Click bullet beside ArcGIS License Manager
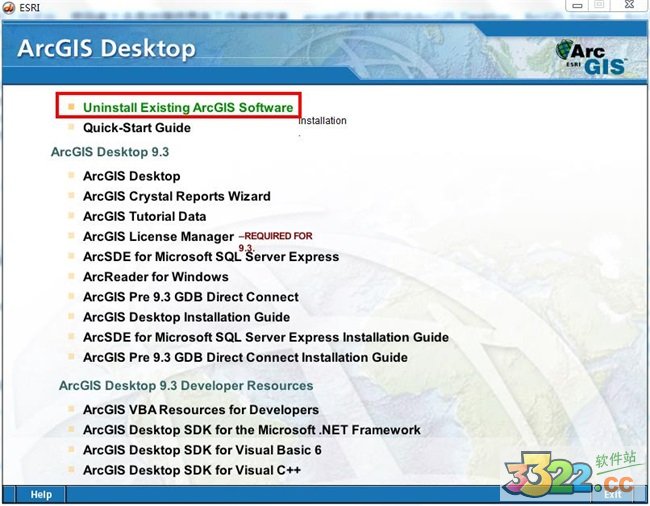Viewport: 650px width, 506px height. (x=71, y=236)
